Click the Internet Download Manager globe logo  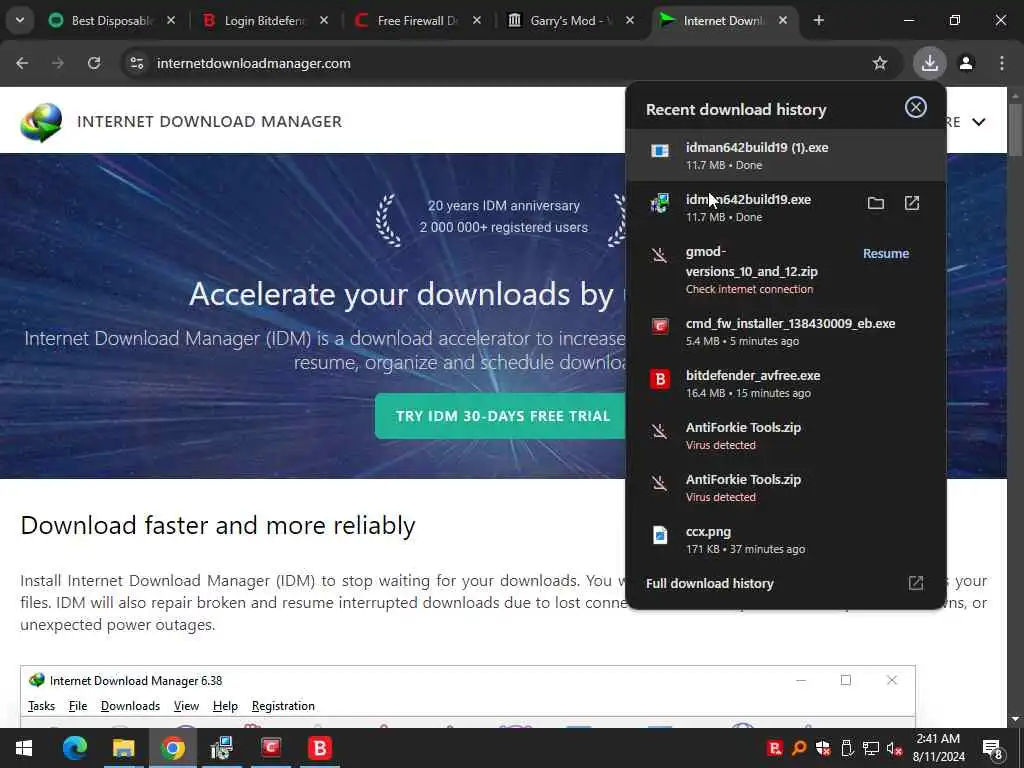point(41,122)
